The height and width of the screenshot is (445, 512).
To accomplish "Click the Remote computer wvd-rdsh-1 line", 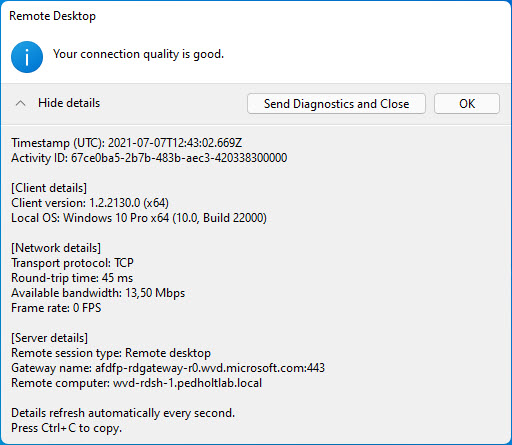I will [137, 383].
